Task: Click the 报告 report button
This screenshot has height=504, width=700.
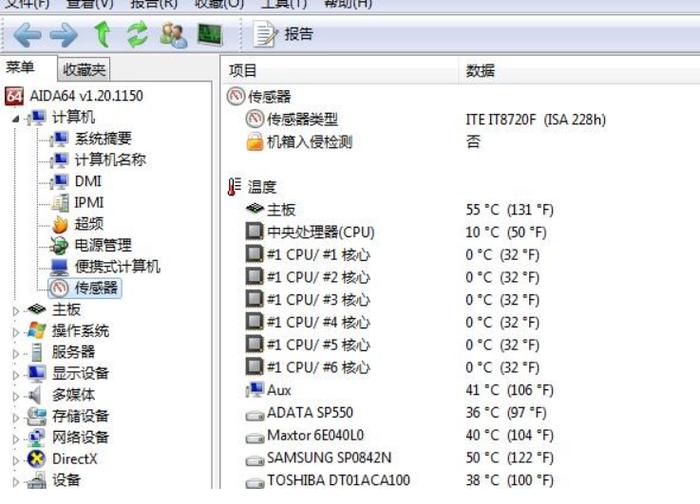Action: click(283, 34)
